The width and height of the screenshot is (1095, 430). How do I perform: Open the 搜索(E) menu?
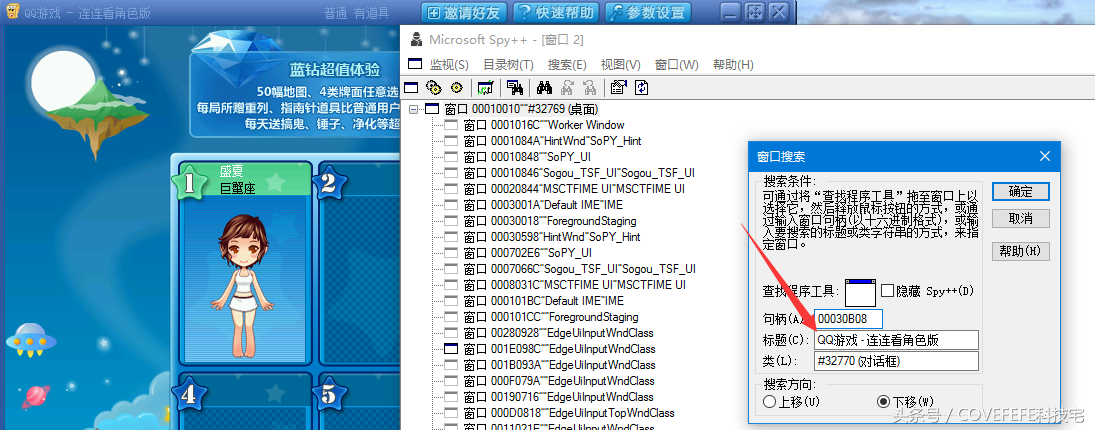click(x=567, y=65)
